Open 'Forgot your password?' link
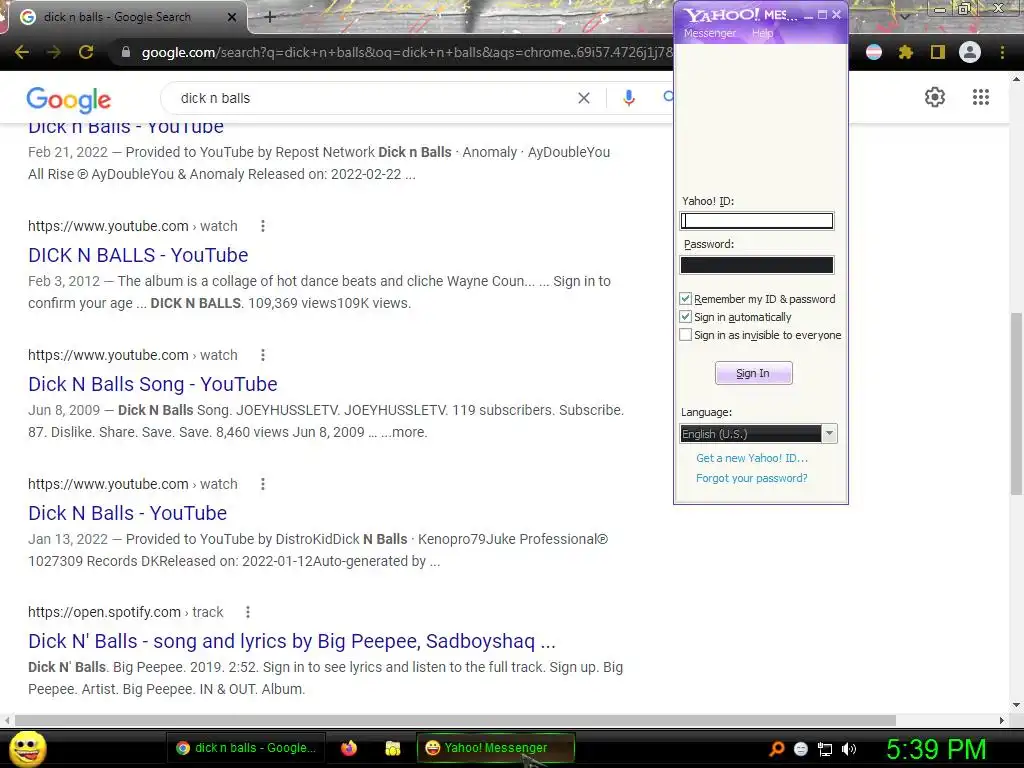The height and width of the screenshot is (768, 1024). pos(752,478)
